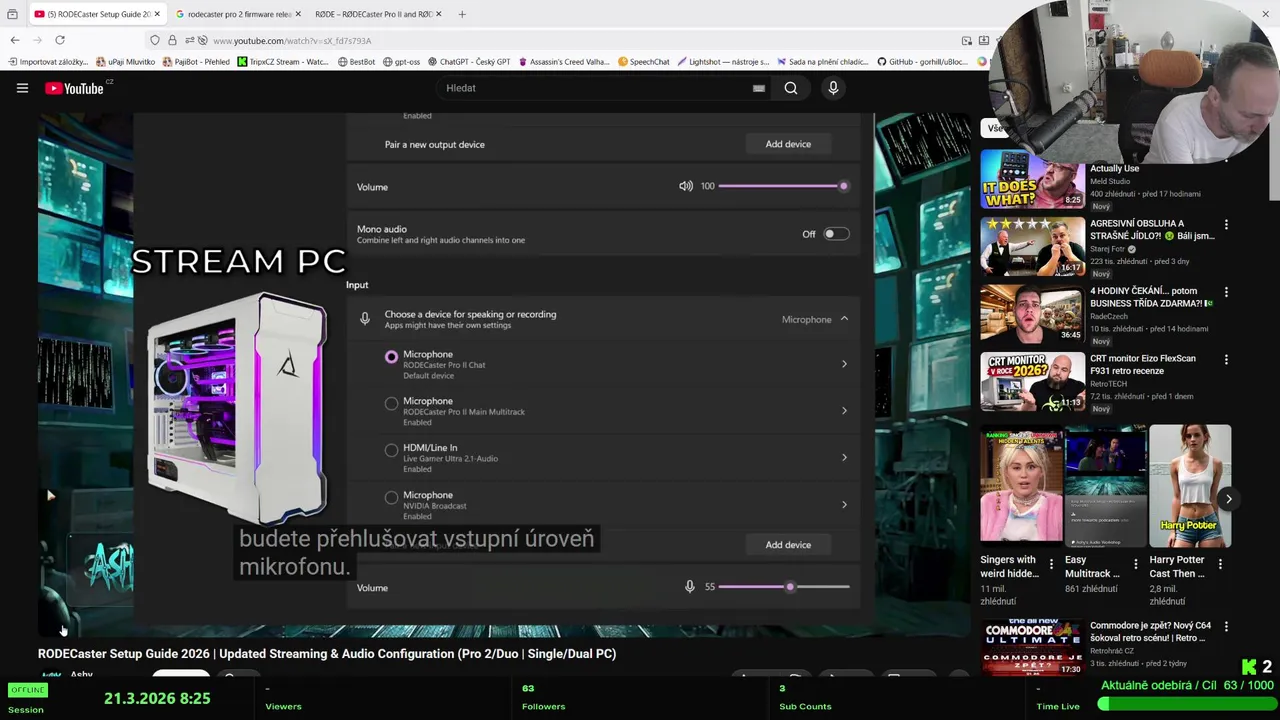Select HDMI/Line In Live Gamer Ultra radio

click(x=391, y=451)
